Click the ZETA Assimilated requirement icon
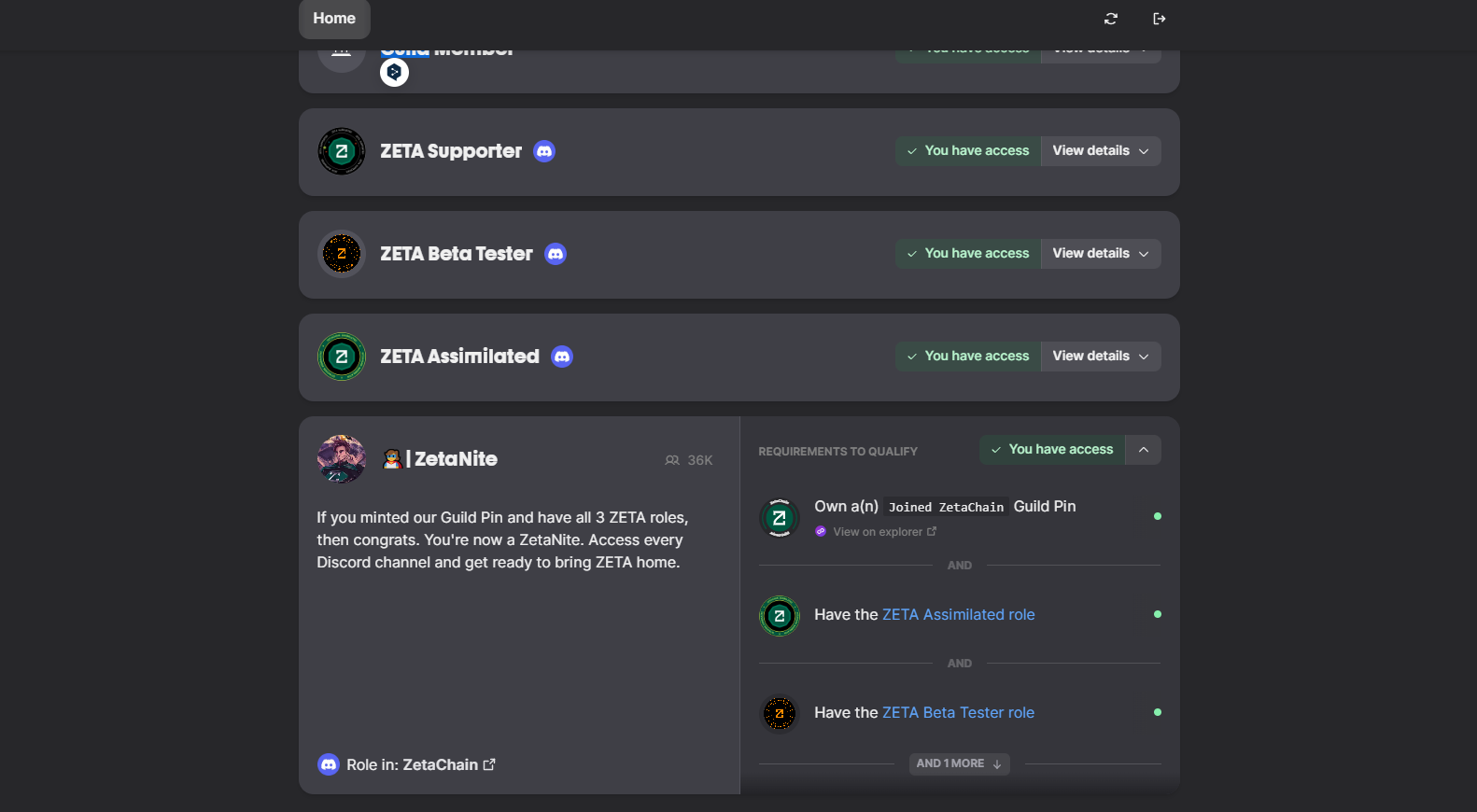Image resolution: width=1477 pixels, height=812 pixels. 780,616
